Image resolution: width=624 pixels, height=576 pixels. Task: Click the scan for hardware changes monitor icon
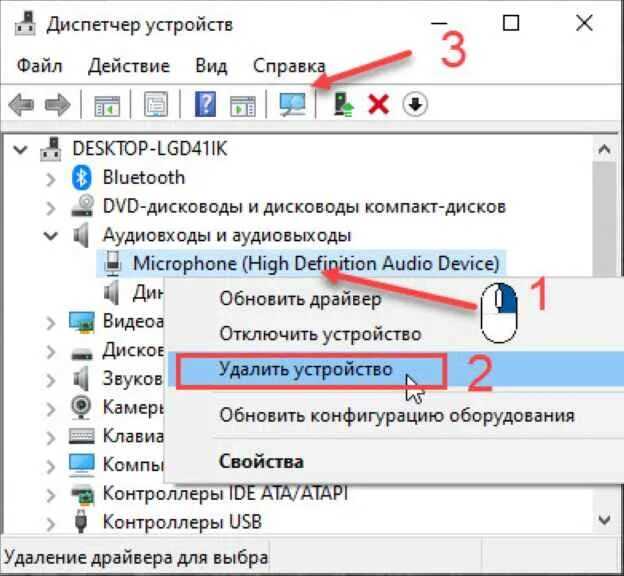click(292, 104)
